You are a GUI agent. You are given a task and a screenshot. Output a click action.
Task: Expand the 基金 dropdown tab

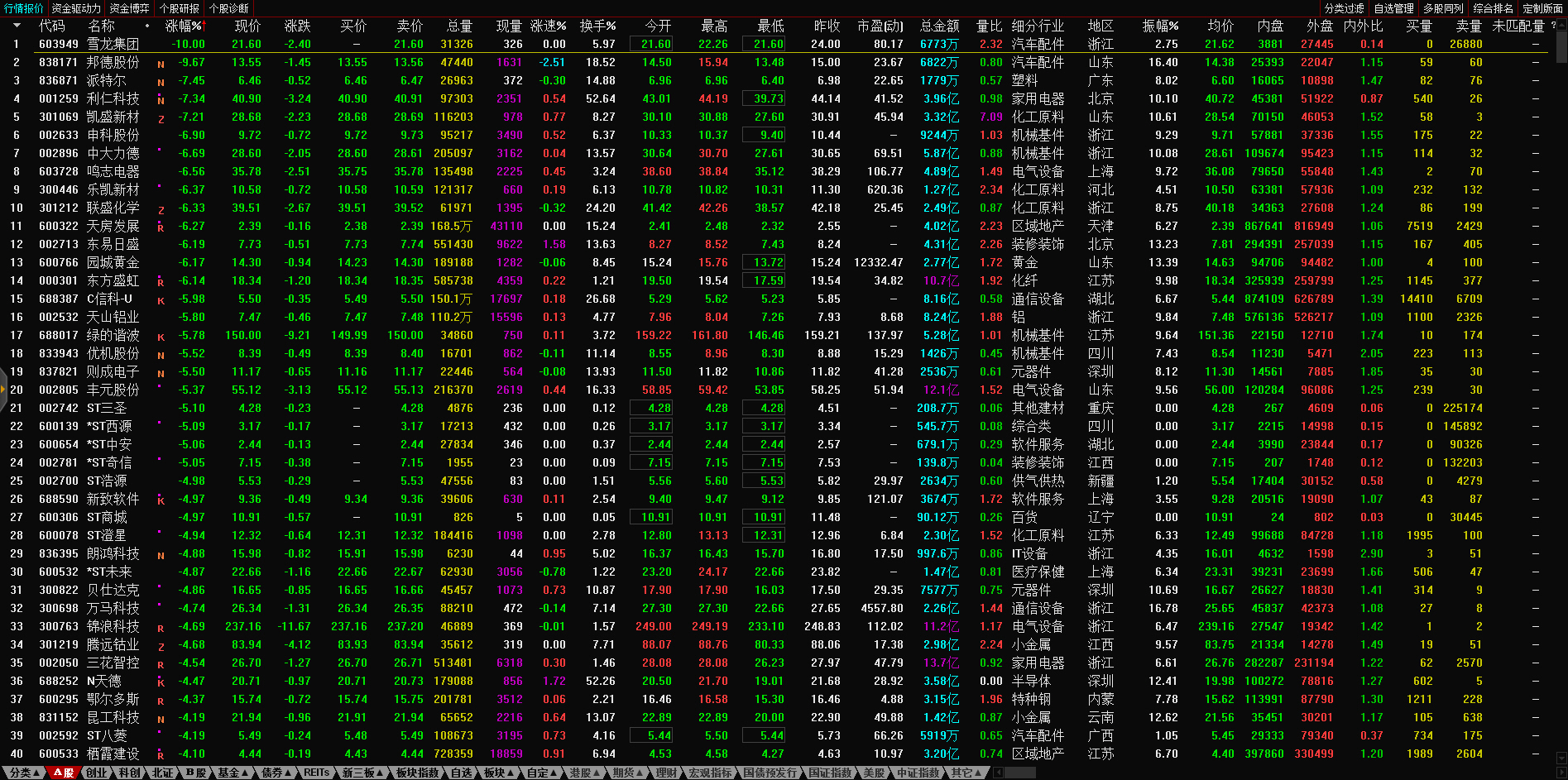coord(233,773)
